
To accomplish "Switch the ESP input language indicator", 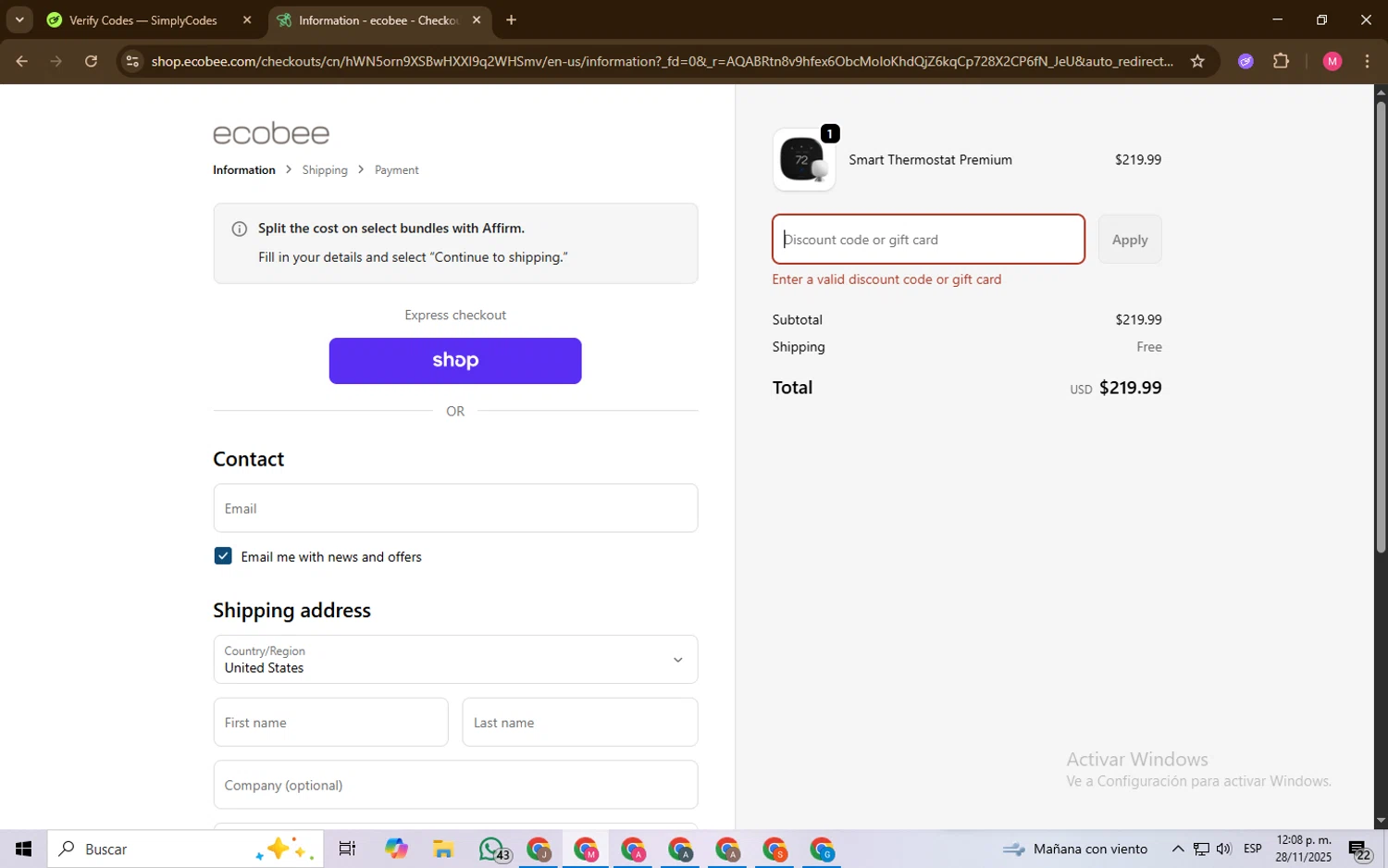I will 1253,849.
